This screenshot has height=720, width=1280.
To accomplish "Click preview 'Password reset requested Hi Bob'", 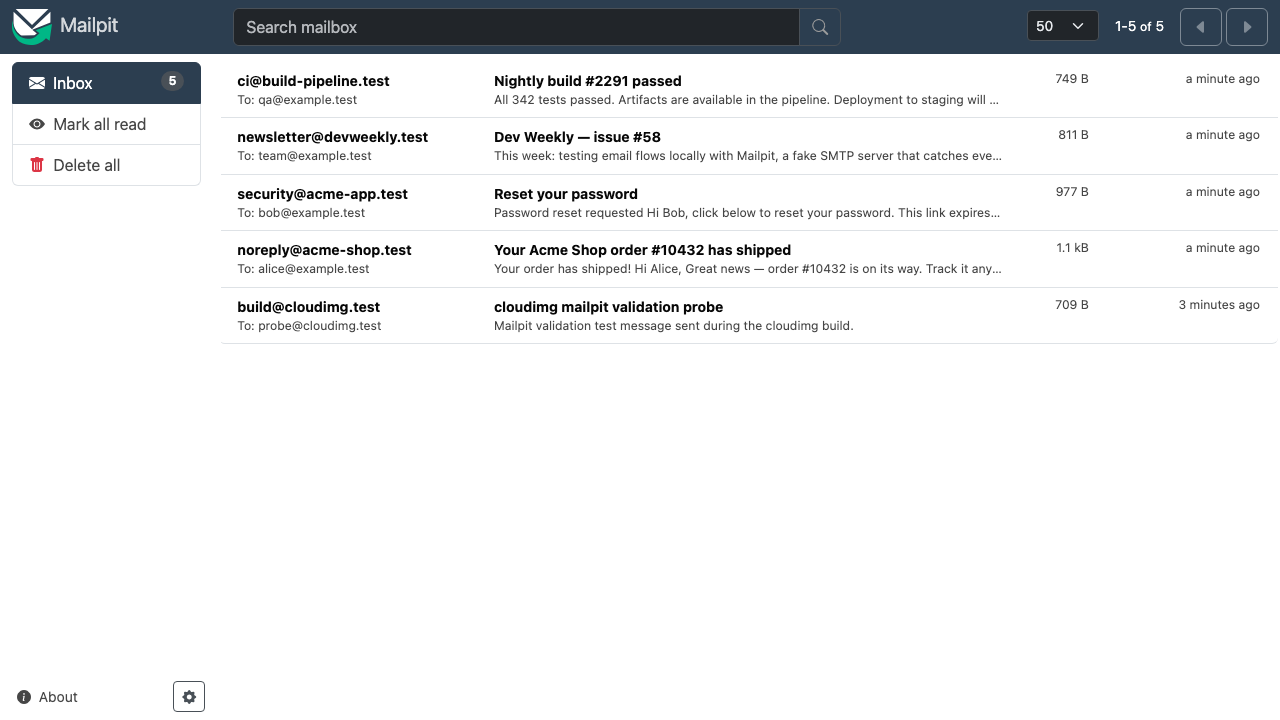I will pyautogui.click(x=591, y=213).
